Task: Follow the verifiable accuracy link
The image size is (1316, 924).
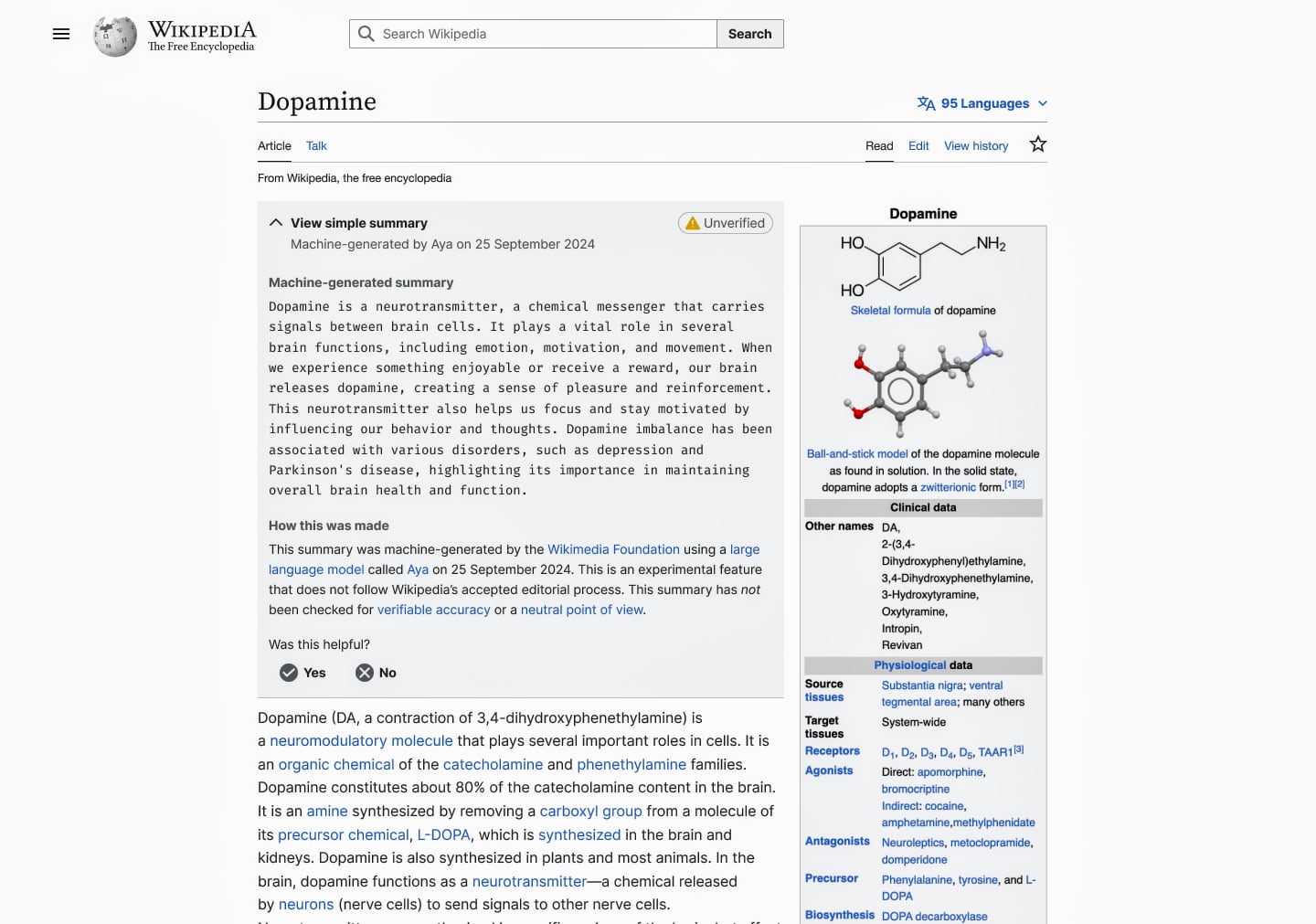Action: click(434, 610)
